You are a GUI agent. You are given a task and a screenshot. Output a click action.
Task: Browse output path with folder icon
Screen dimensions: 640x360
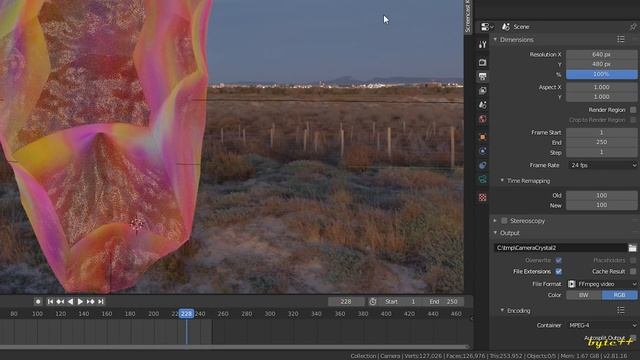(632, 248)
